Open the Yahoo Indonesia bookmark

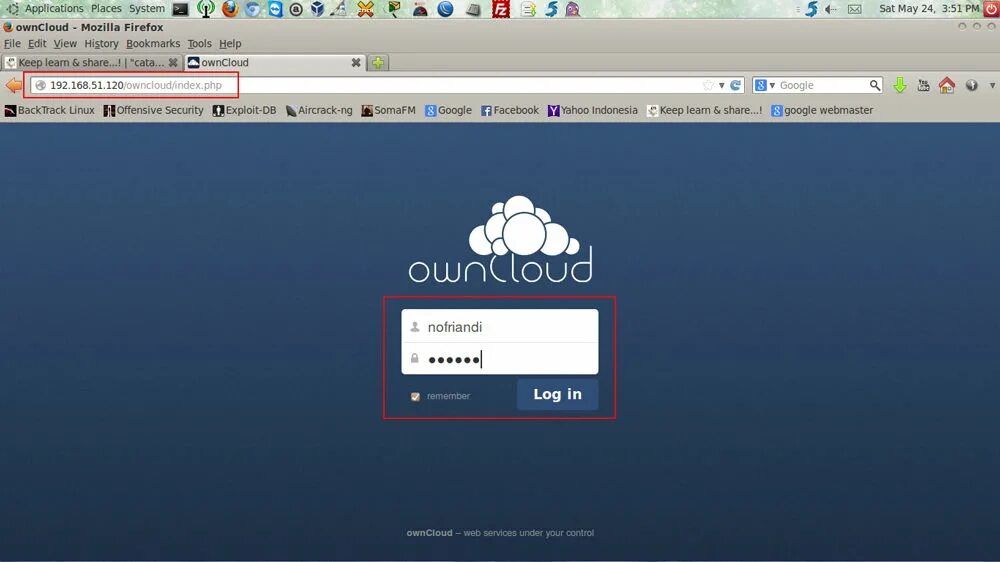coord(592,110)
